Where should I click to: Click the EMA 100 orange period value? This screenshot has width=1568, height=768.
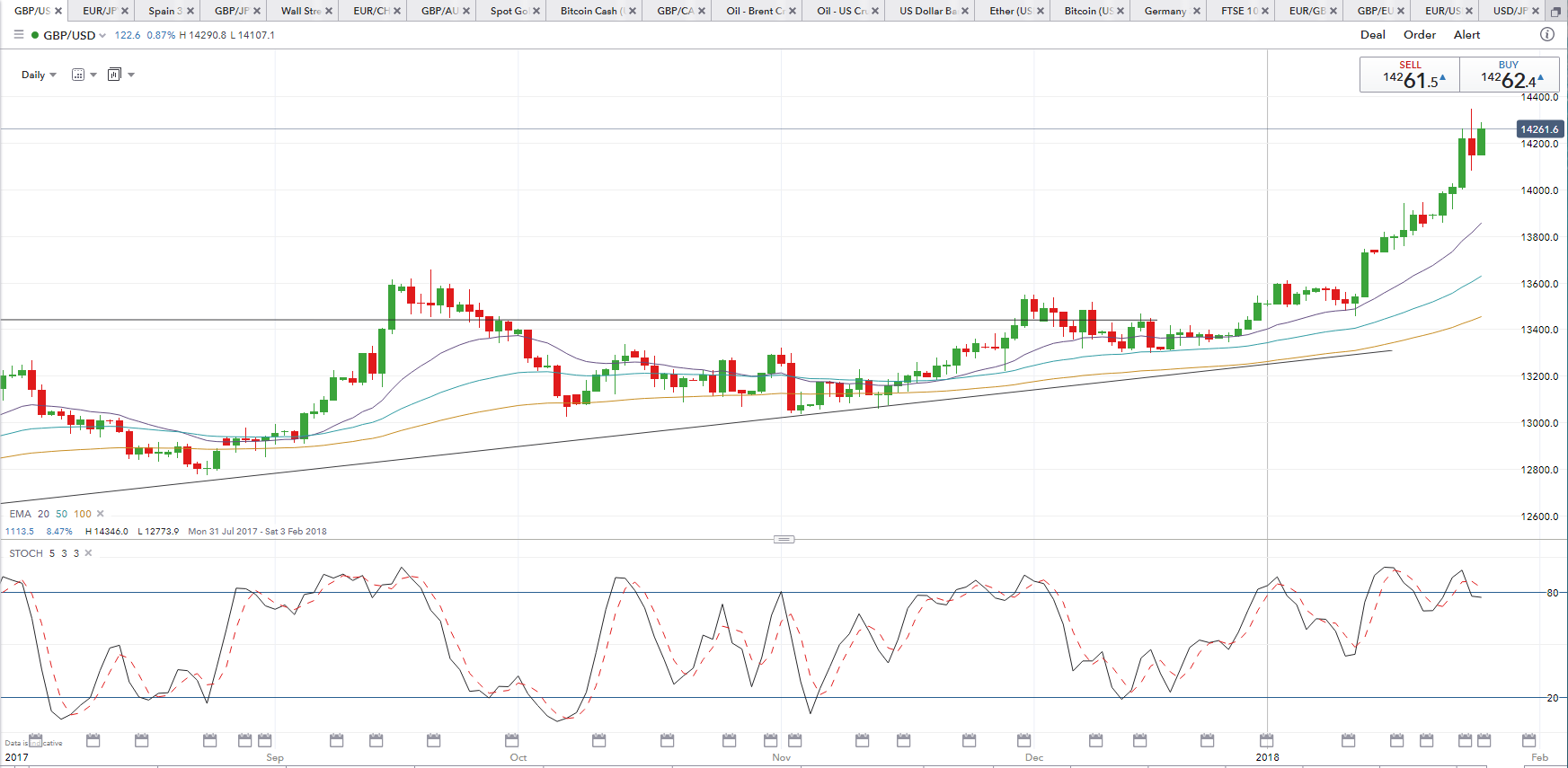tap(83, 514)
